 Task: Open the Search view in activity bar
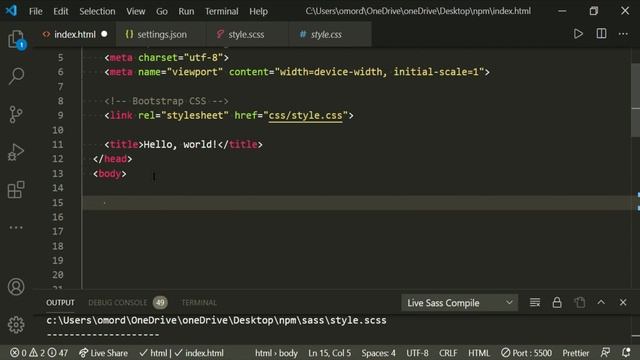(x=16, y=76)
